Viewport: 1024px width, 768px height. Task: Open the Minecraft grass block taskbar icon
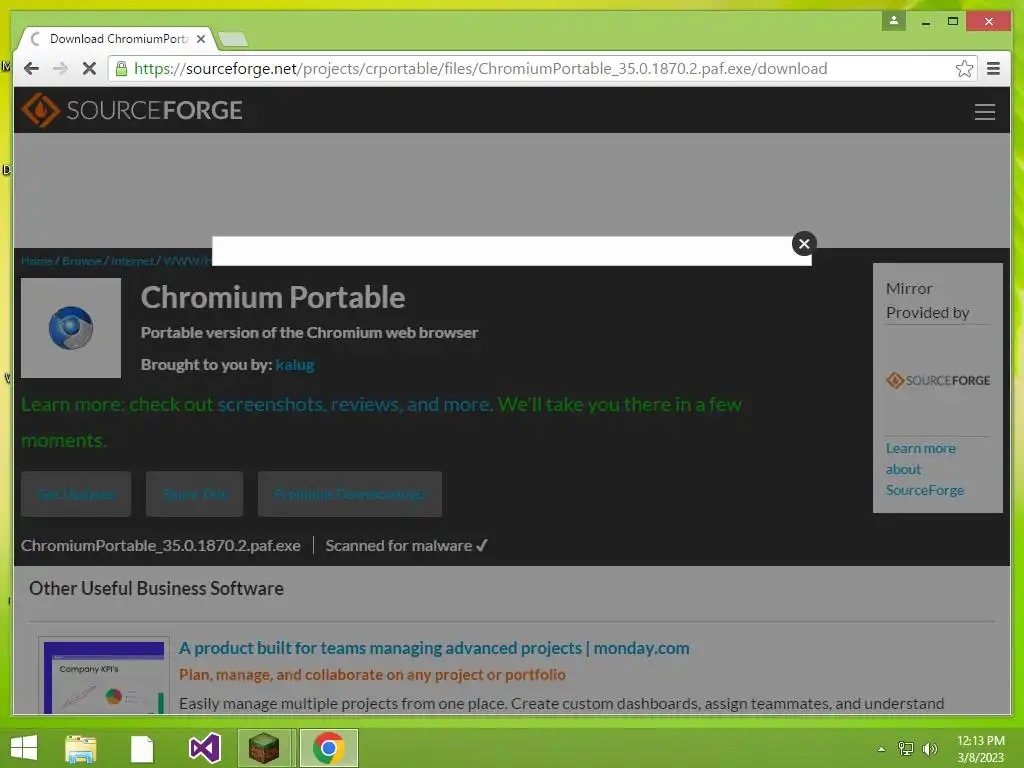264,748
